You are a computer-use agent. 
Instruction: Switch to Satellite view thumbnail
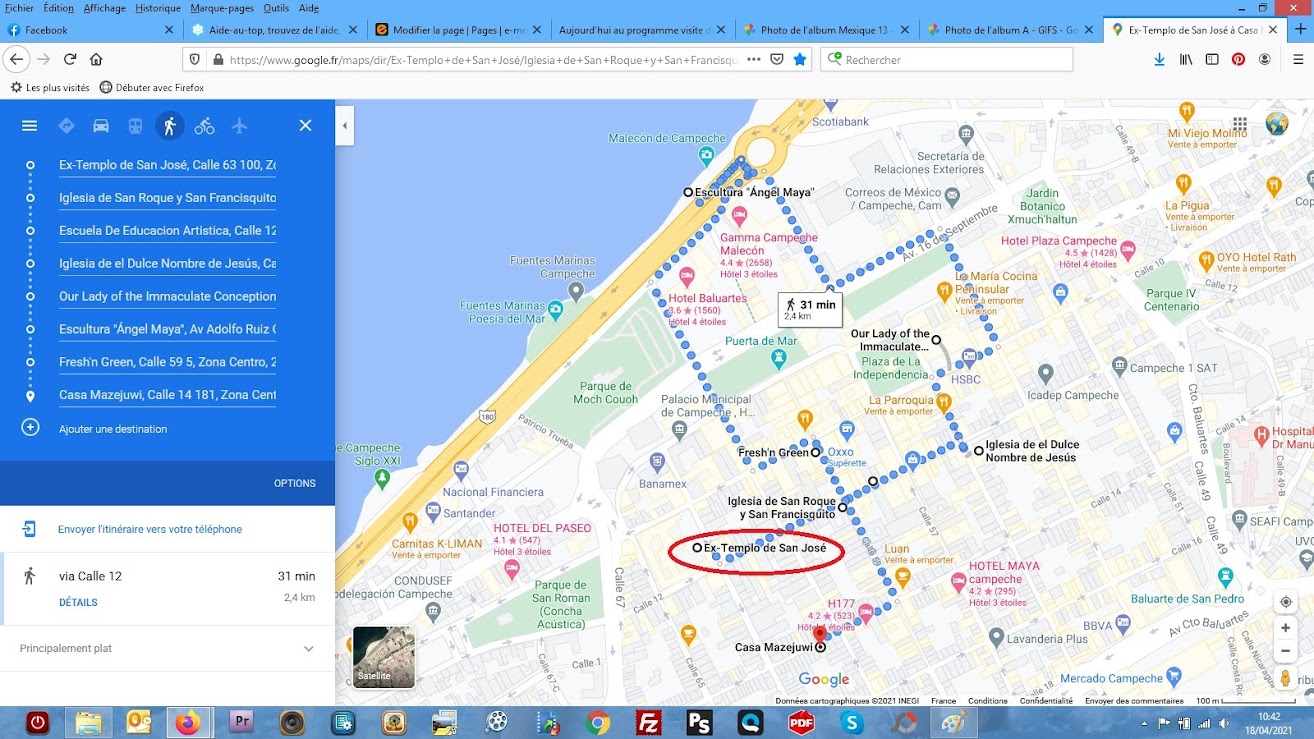coord(384,657)
